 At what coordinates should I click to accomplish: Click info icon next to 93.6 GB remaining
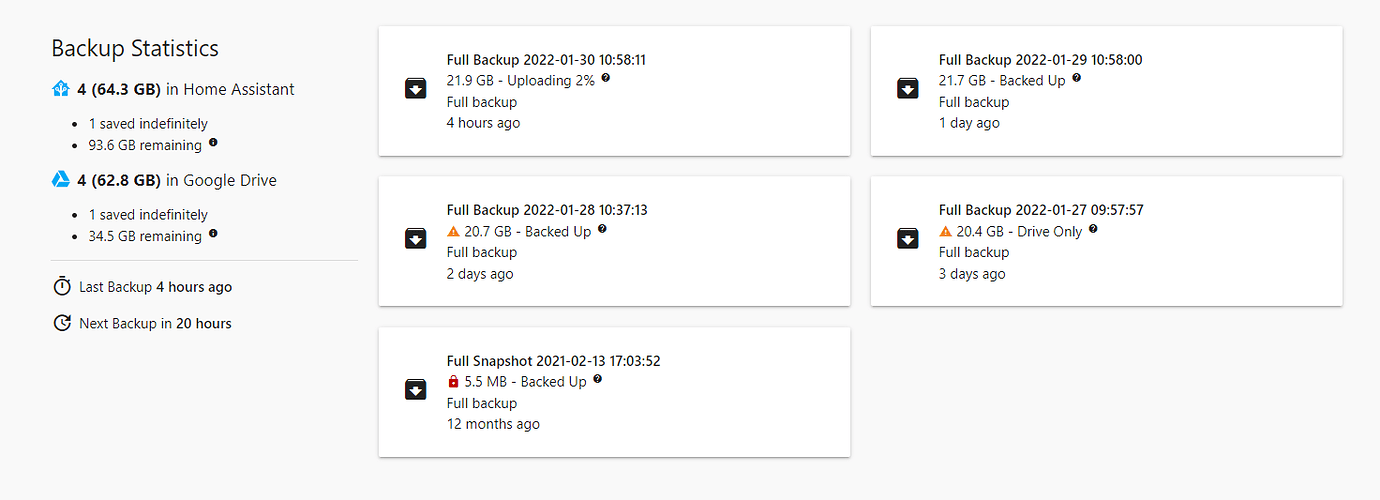pos(213,144)
